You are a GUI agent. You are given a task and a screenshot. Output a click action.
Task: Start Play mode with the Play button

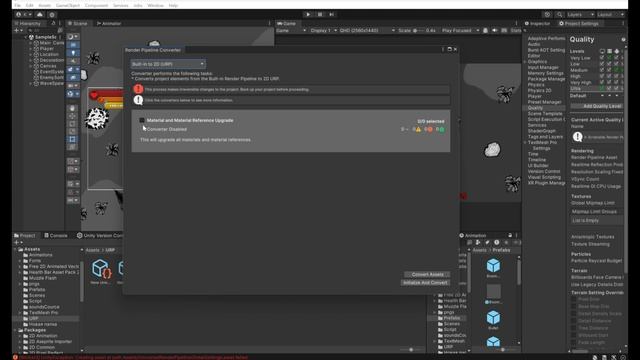[x=308, y=14]
